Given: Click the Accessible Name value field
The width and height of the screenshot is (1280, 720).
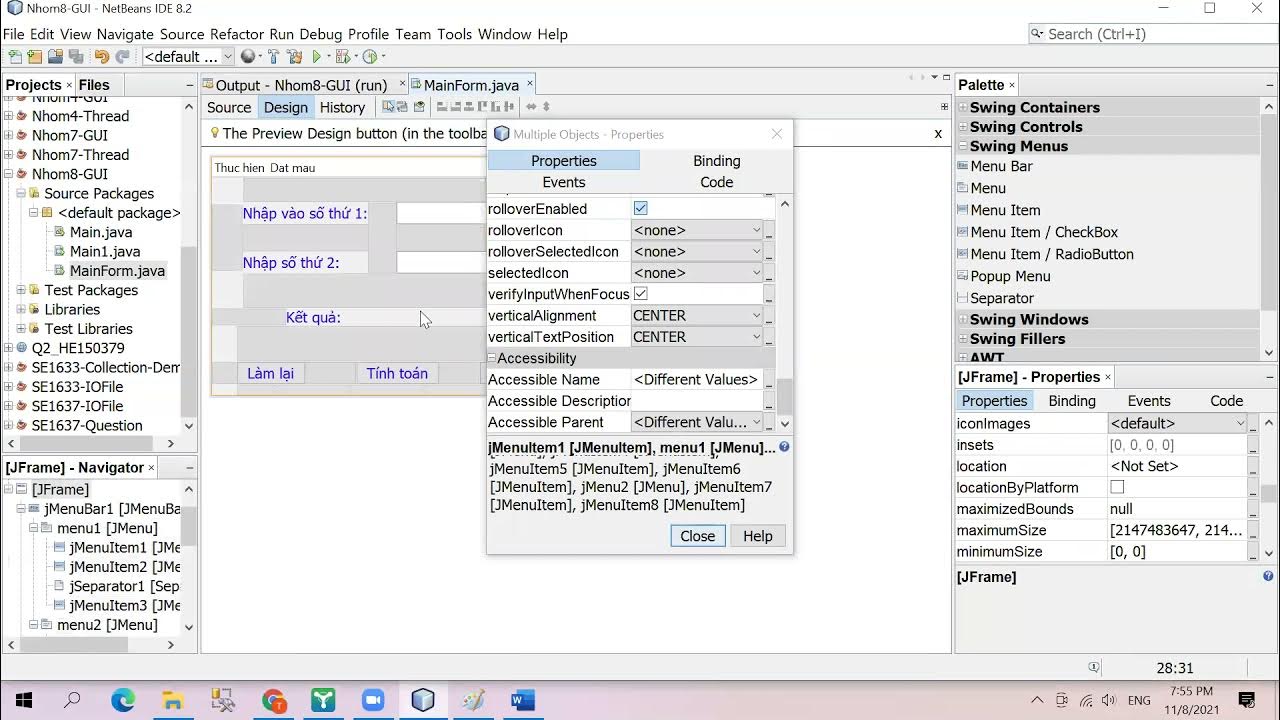Looking at the screenshot, I should pyautogui.click(x=696, y=379).
